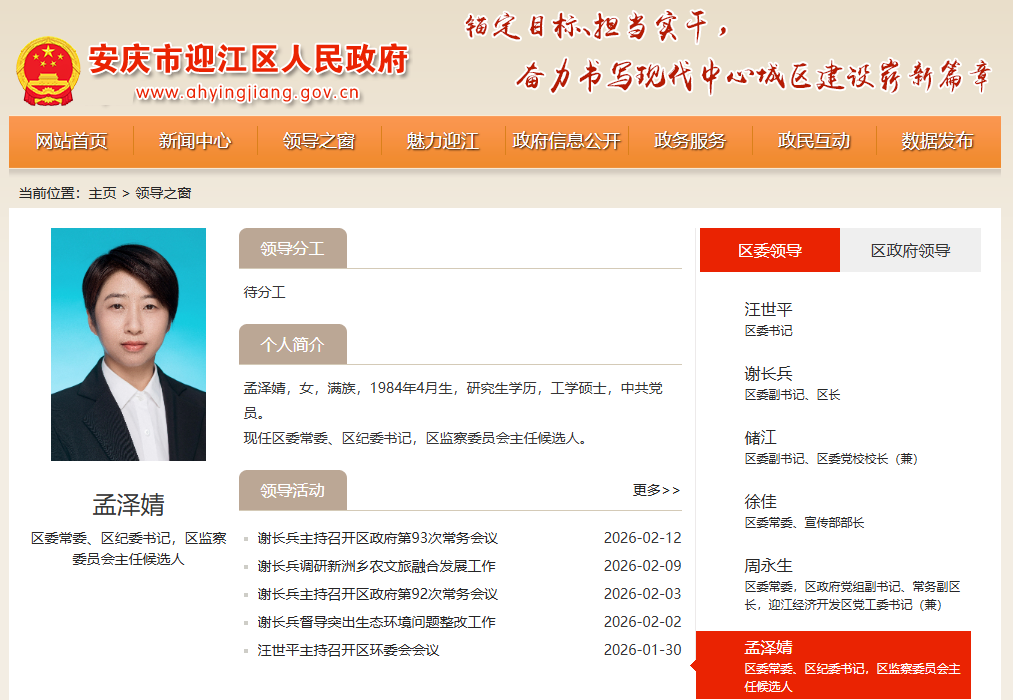Select leader 储江 in the list
This screenshot has width=1013, height=700.
coord(760,437)
